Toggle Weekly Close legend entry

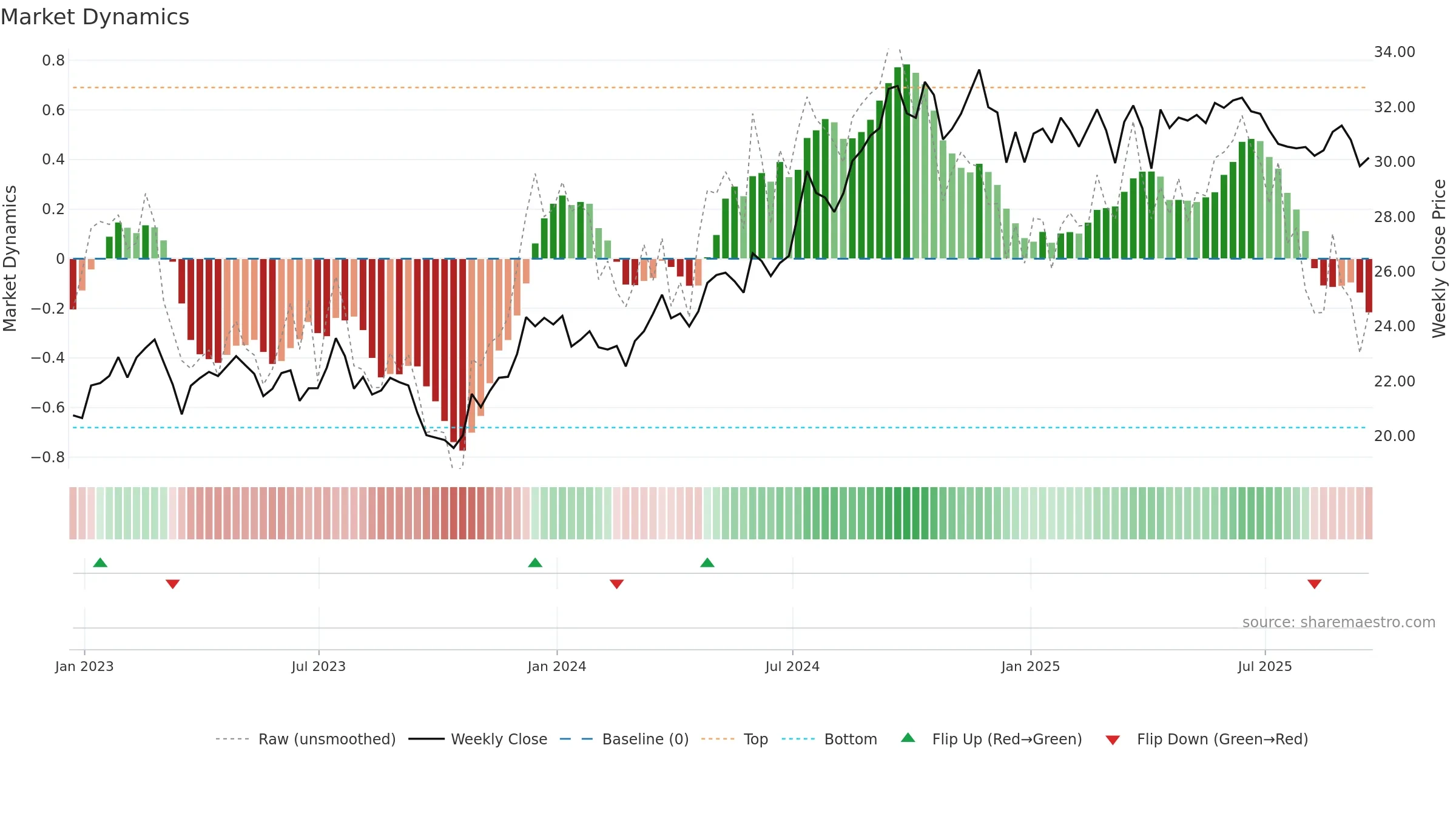[477, 739]
